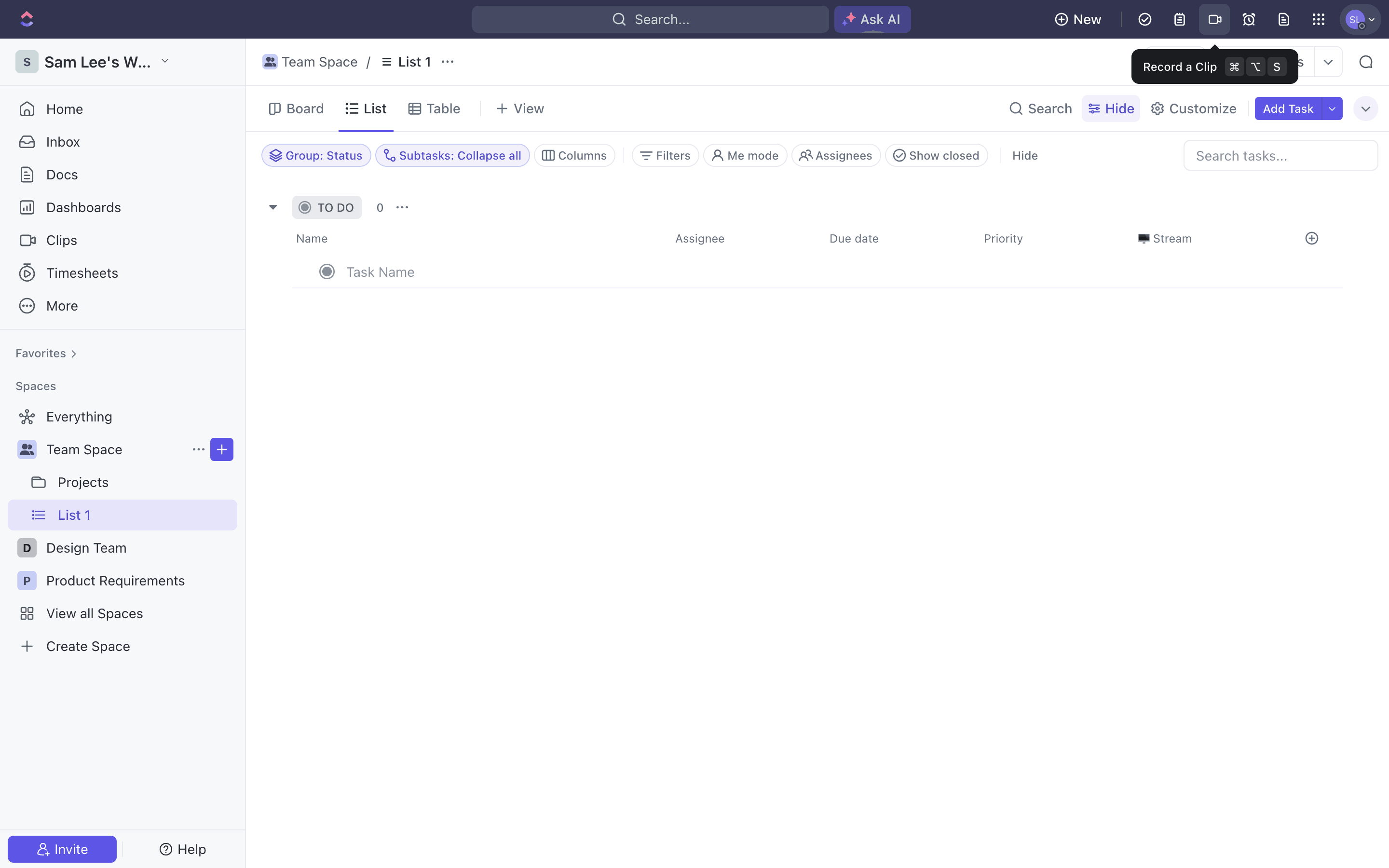Toggle the Subtasks: Collapse all pill

click(452, 156)
